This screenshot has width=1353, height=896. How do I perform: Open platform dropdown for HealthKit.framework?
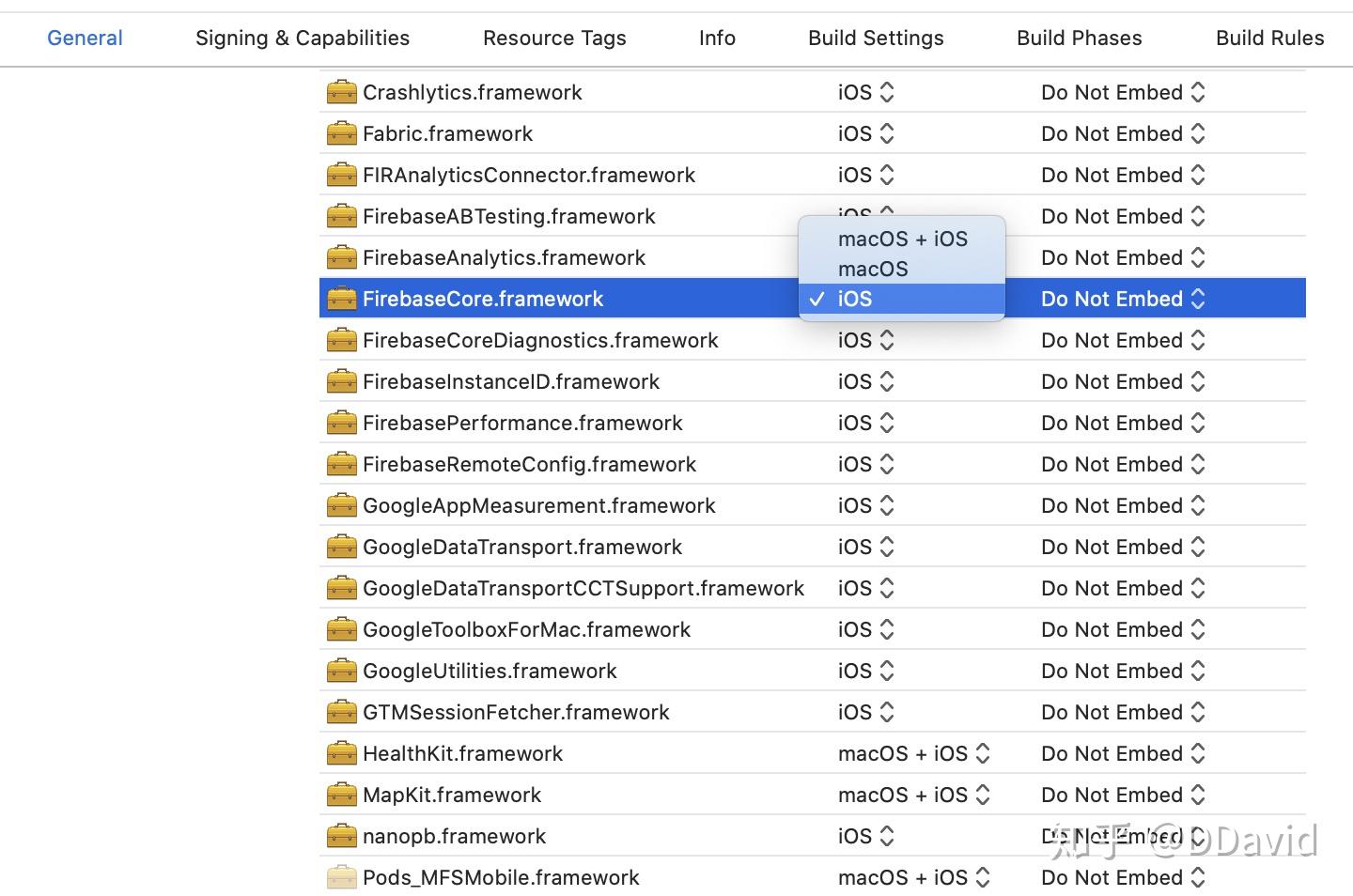tap(914, 753)
